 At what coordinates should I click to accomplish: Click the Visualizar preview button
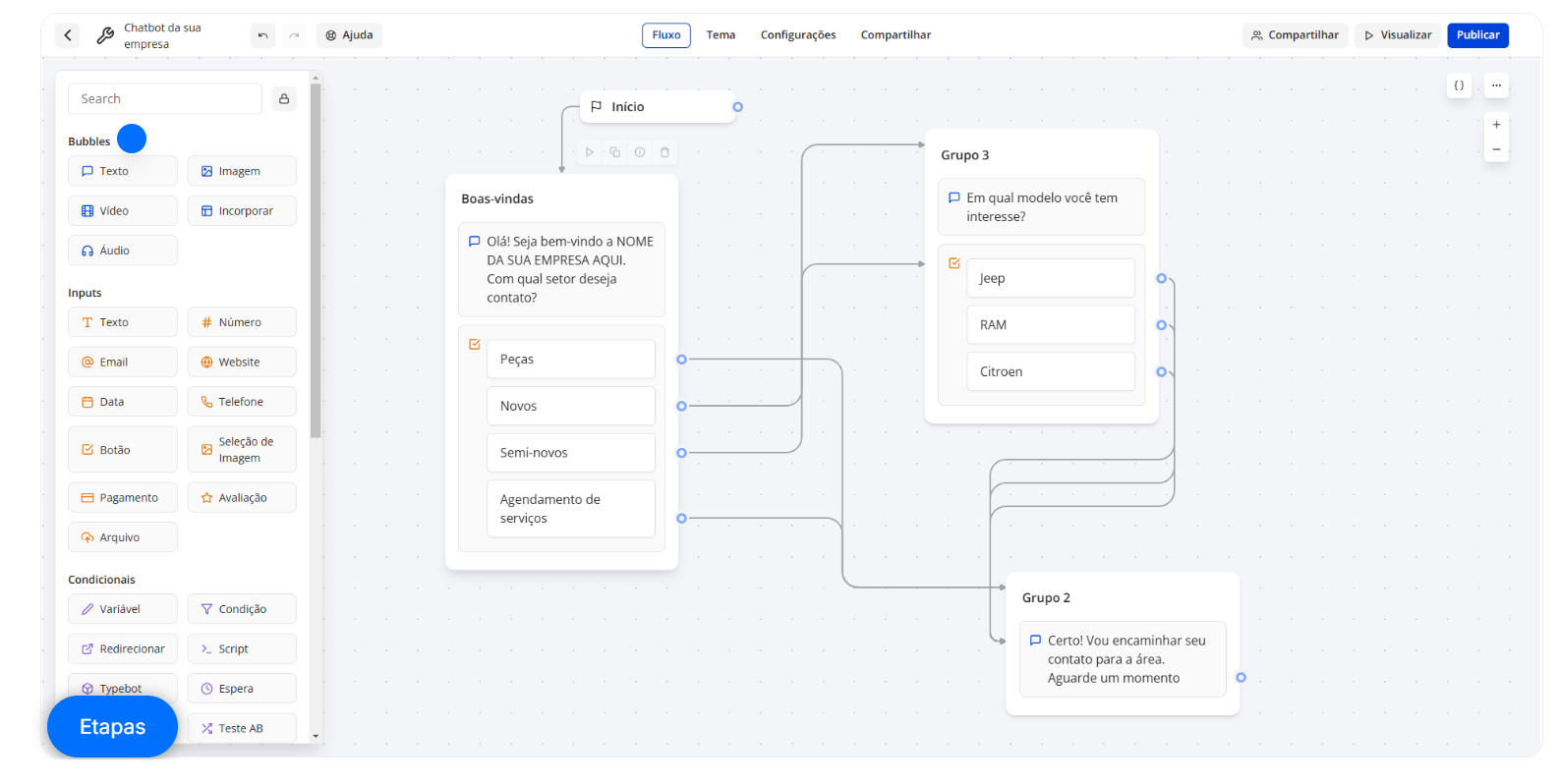(1397, 35)
